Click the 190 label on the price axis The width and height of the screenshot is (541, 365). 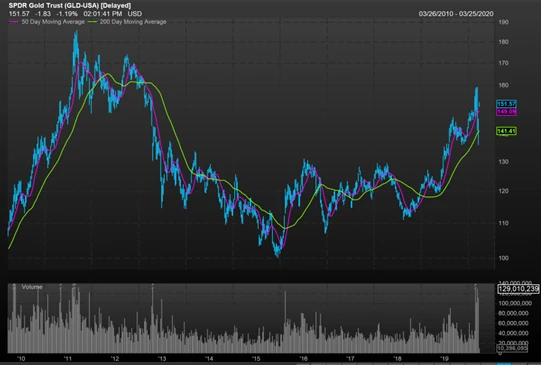point(503,22)
